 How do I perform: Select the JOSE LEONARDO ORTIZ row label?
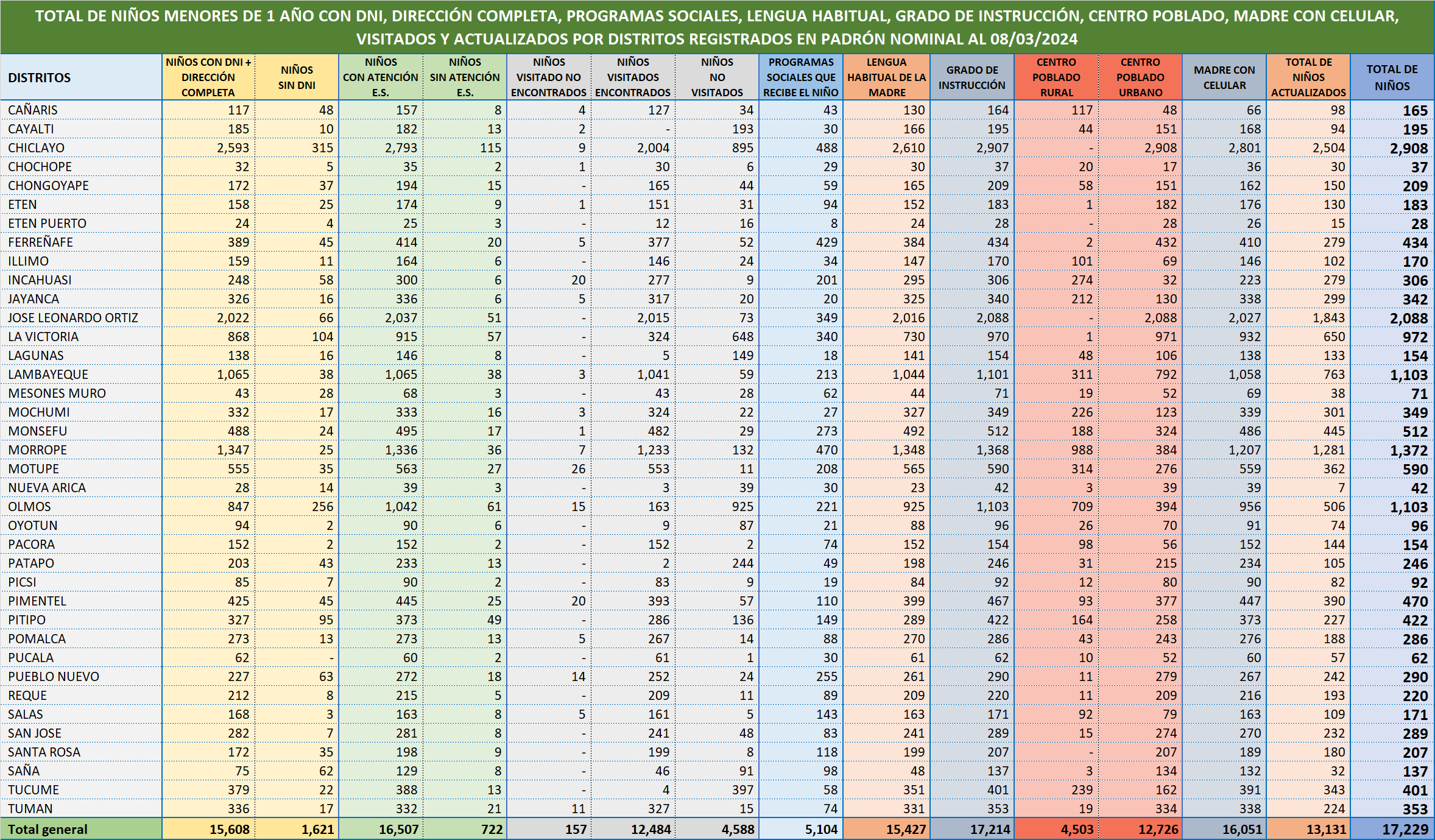click(73, 318)
